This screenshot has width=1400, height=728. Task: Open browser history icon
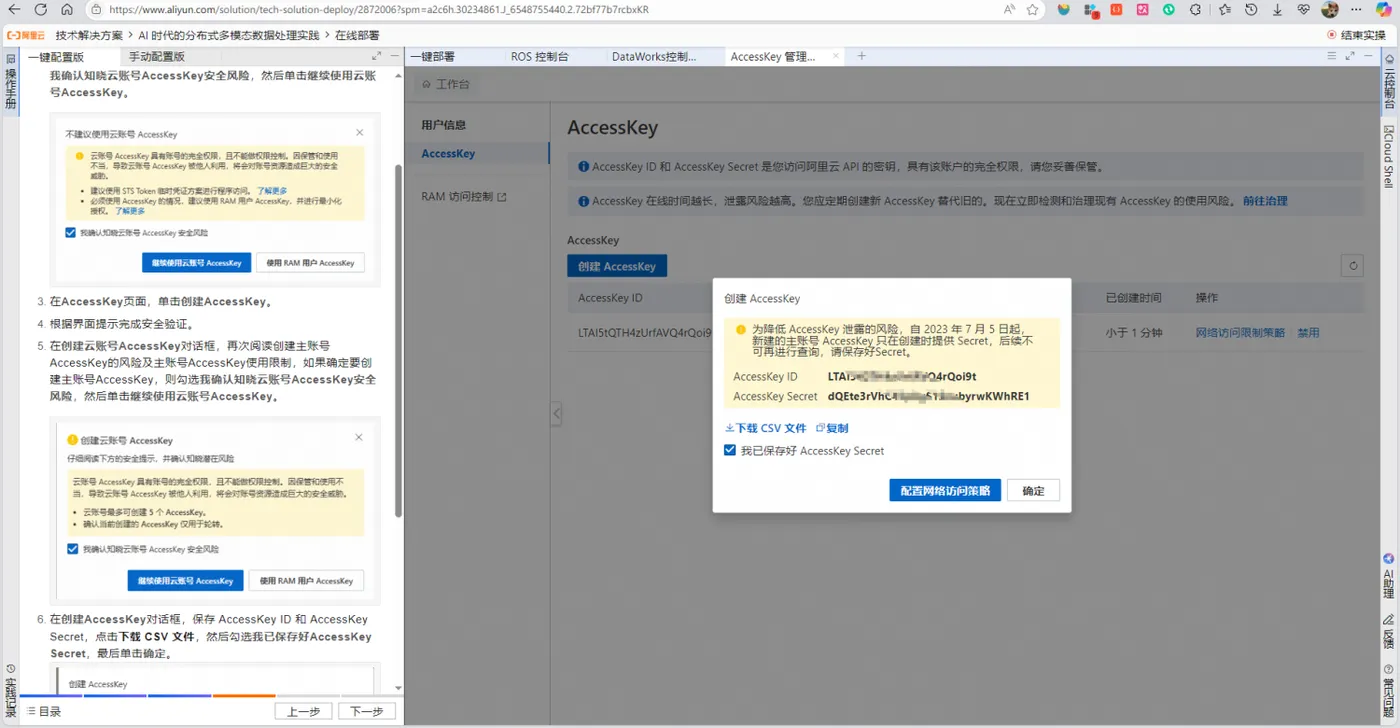1251,10
